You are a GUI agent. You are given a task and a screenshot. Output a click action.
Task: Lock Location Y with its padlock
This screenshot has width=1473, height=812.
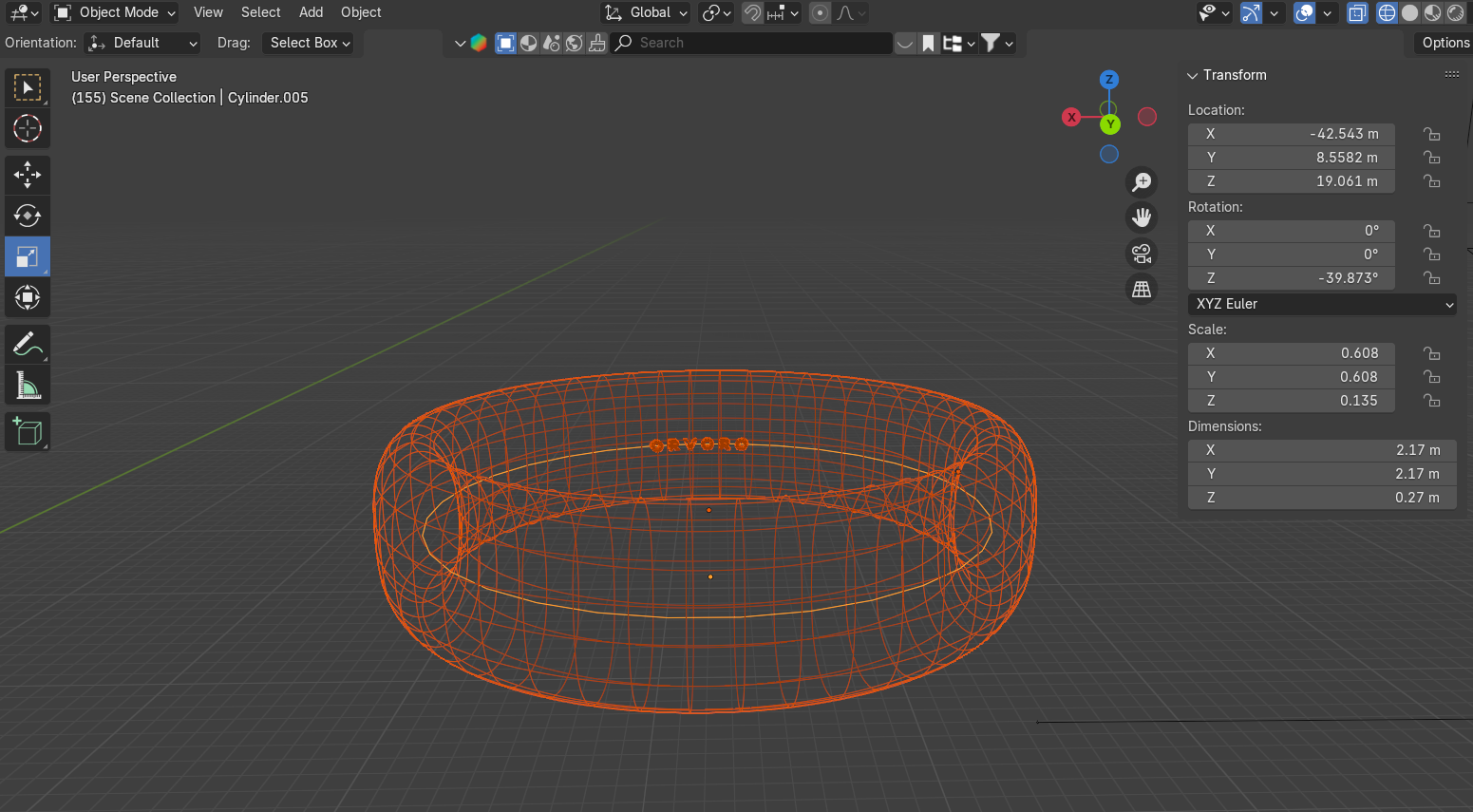coord(1432,158)
